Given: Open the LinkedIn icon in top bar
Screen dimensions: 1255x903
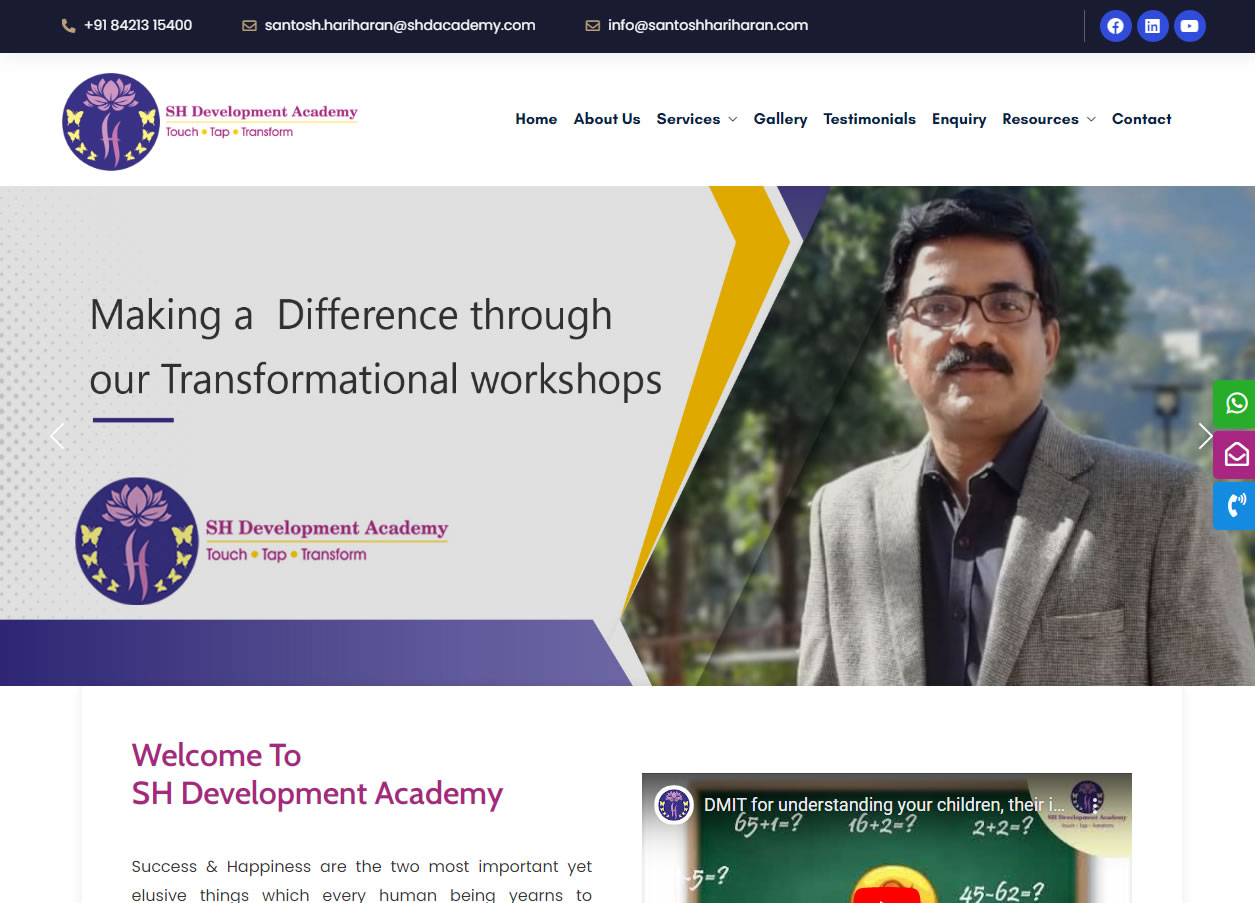Looking at the screenshot, I should coord(1152,26).
